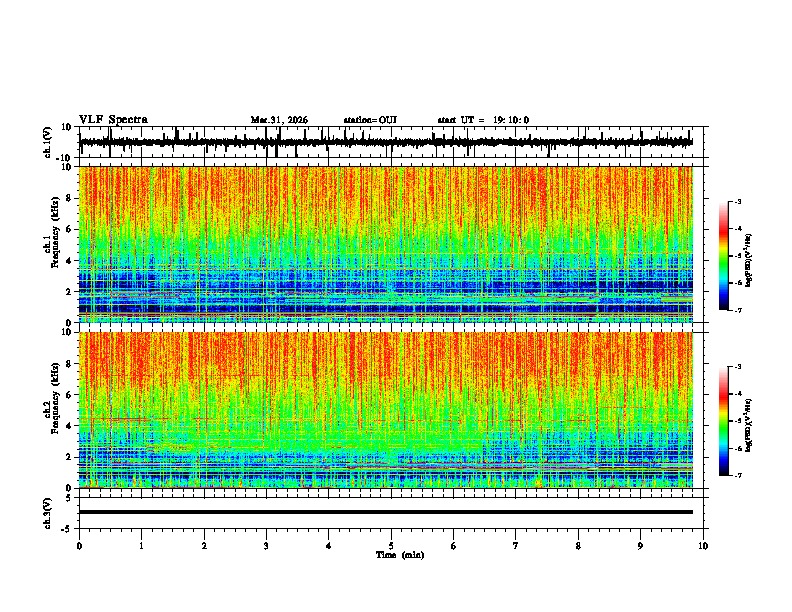Screen dimensions: 792x612
Task: Click the "Time (min)" x-axis label
Action: click(x=400, y=555)
